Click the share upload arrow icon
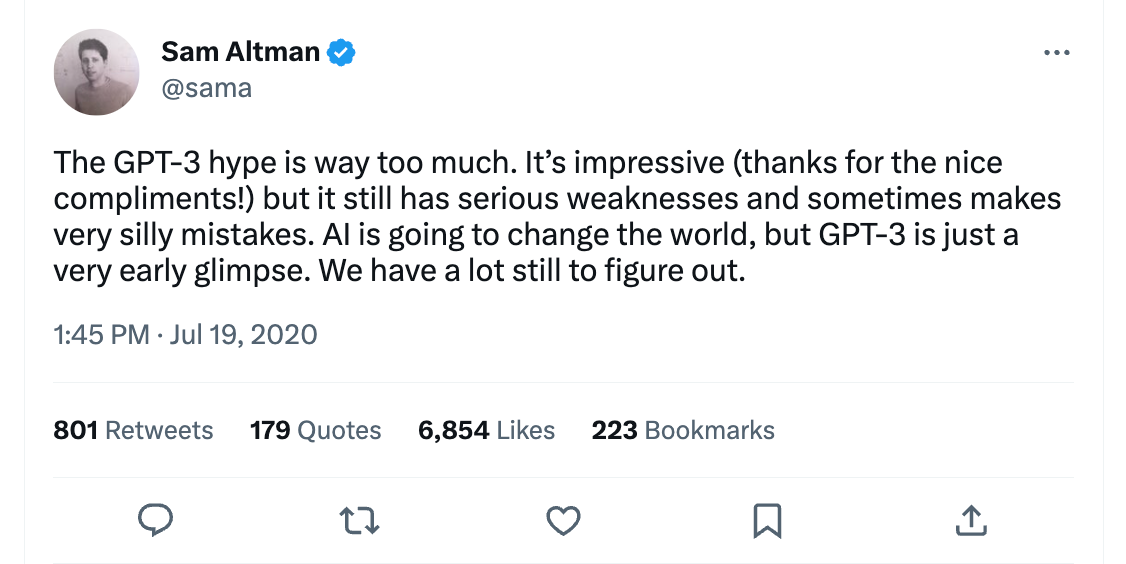Screen dimensions: 1126x564 [x=971, y=519]
